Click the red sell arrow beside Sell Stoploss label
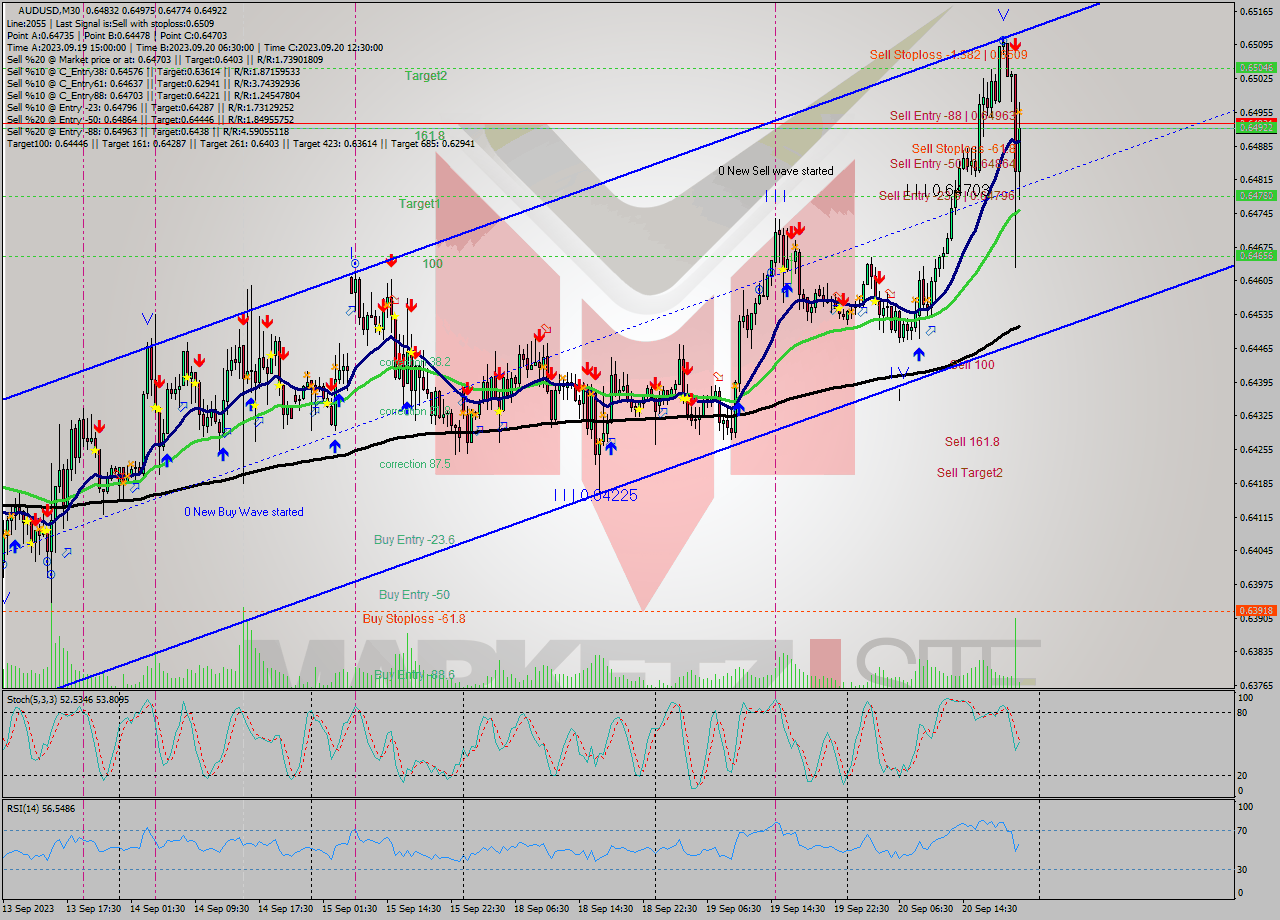The image size is (1280, 920). click(x=1015, y=45)
